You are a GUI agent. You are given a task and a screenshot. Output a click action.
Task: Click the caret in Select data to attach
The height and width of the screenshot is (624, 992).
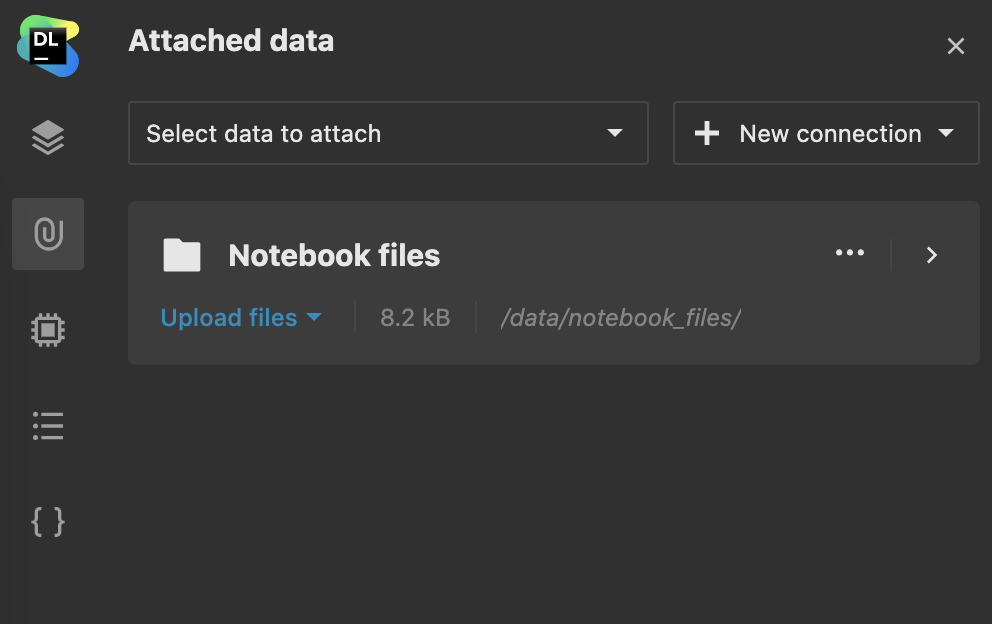tap(615, 133)
